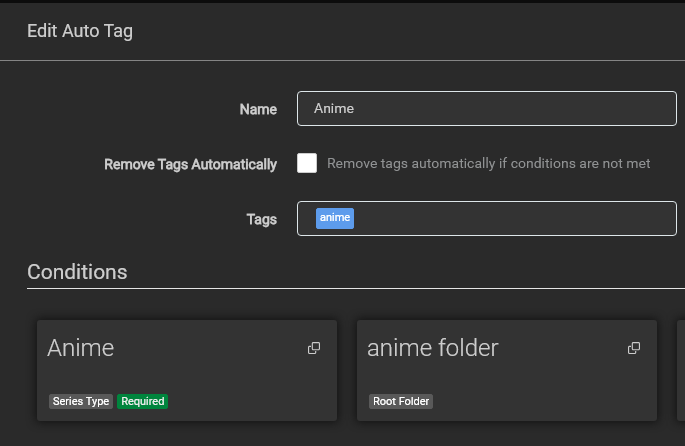
Task: Click the 'anime folder' card title text
Action: pos(432,348)
